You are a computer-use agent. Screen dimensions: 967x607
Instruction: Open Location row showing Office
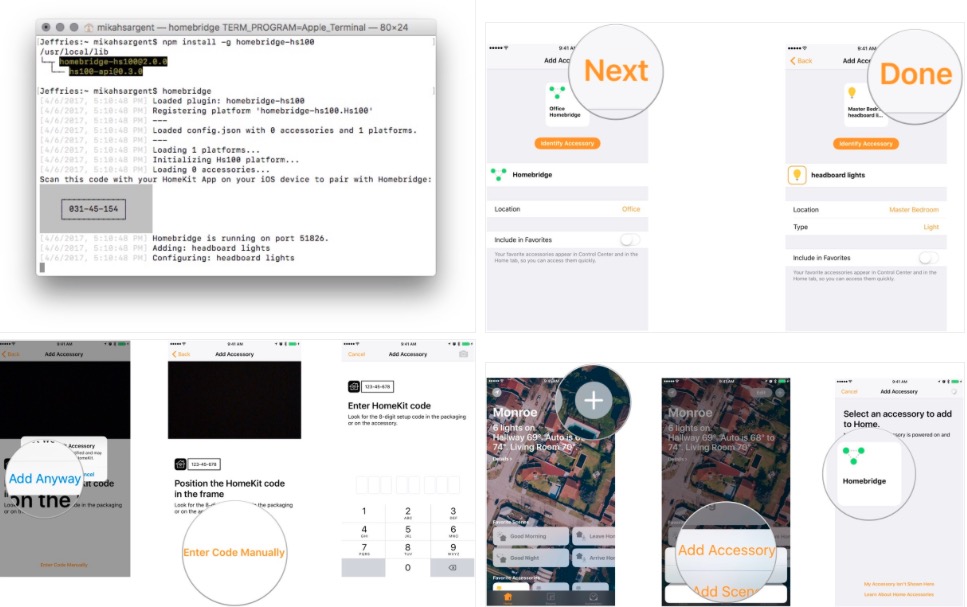567,209
